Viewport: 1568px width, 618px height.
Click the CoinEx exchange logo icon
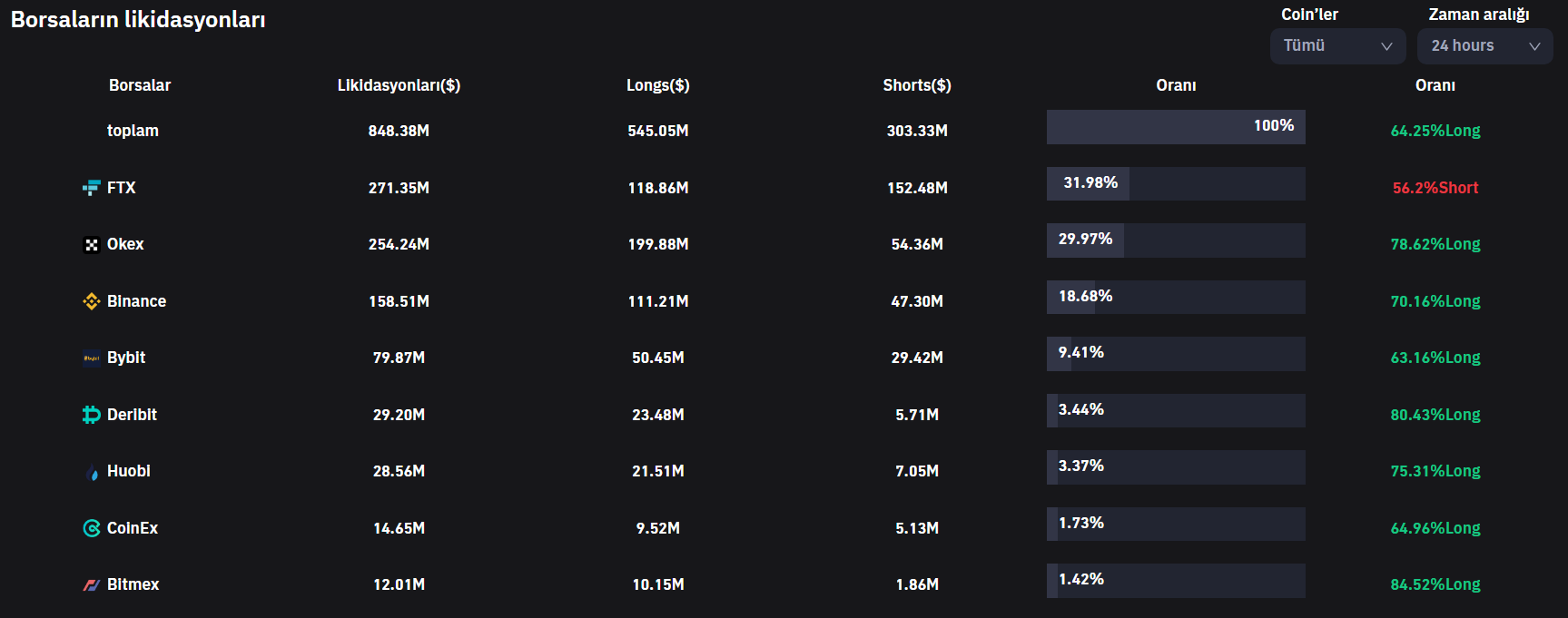[x=92, y=528]
